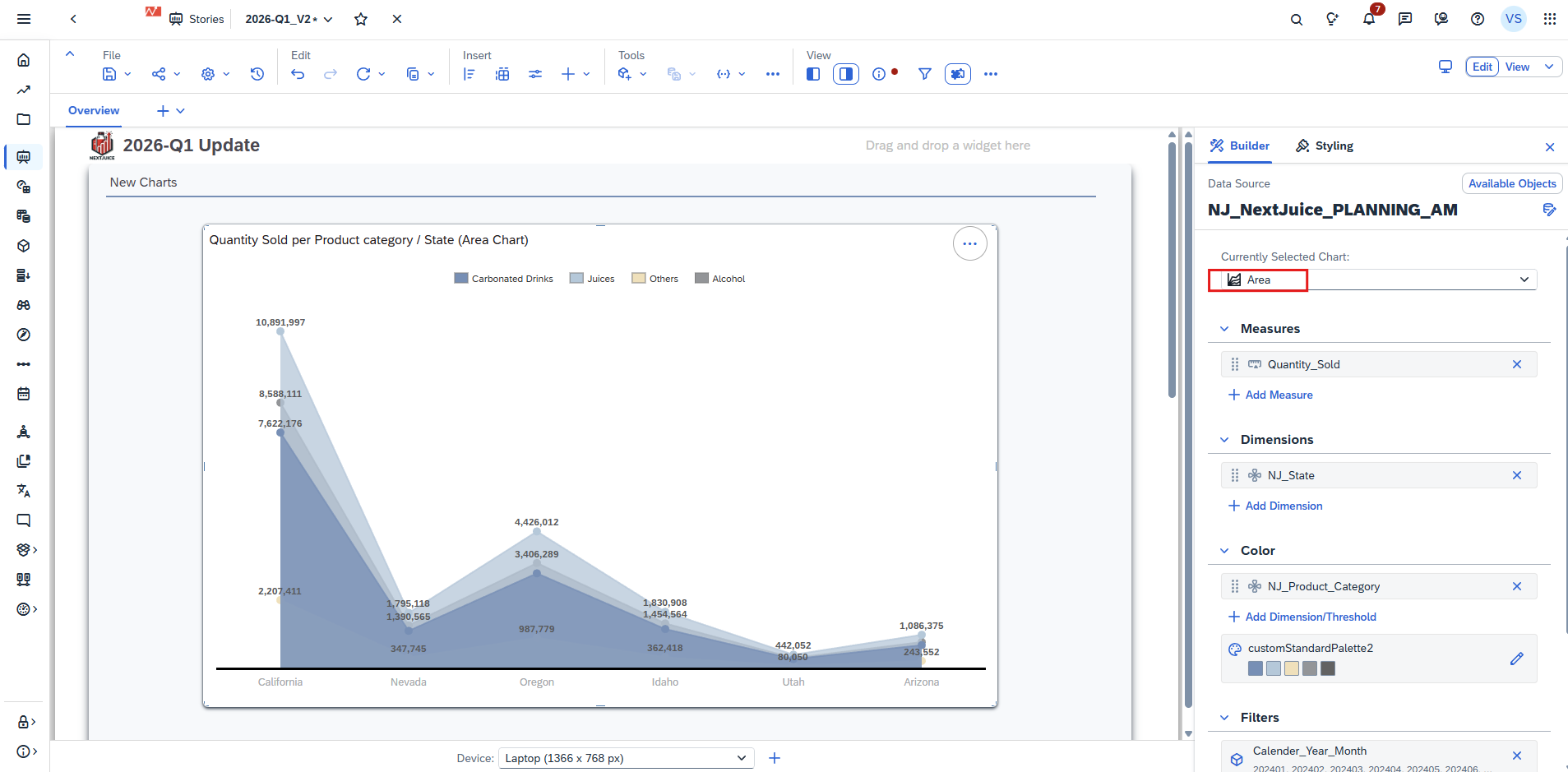The height and width of the screenshot is (772, 1568).
Task: Mark story as favorite with star icon
Action: pyautogui.click(x=361, y=19)
